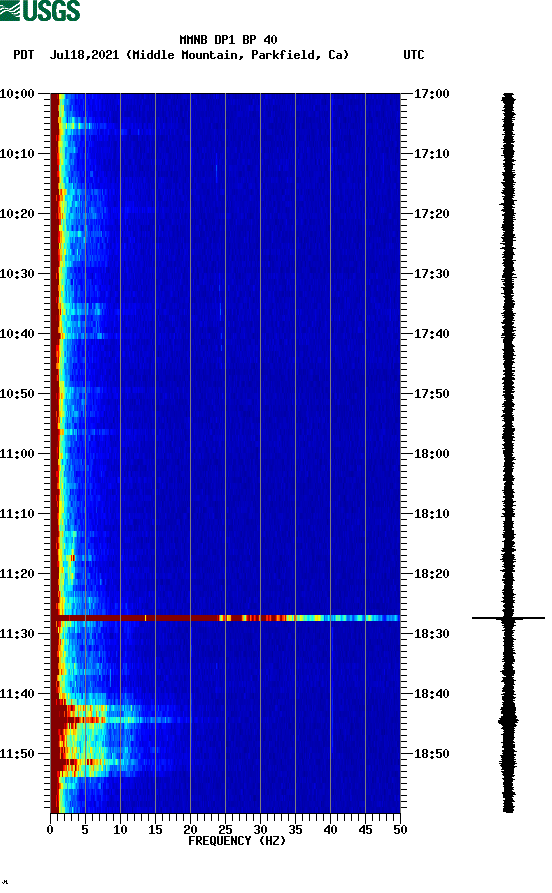Click the 10:50 PDT time label

point(17,394)
